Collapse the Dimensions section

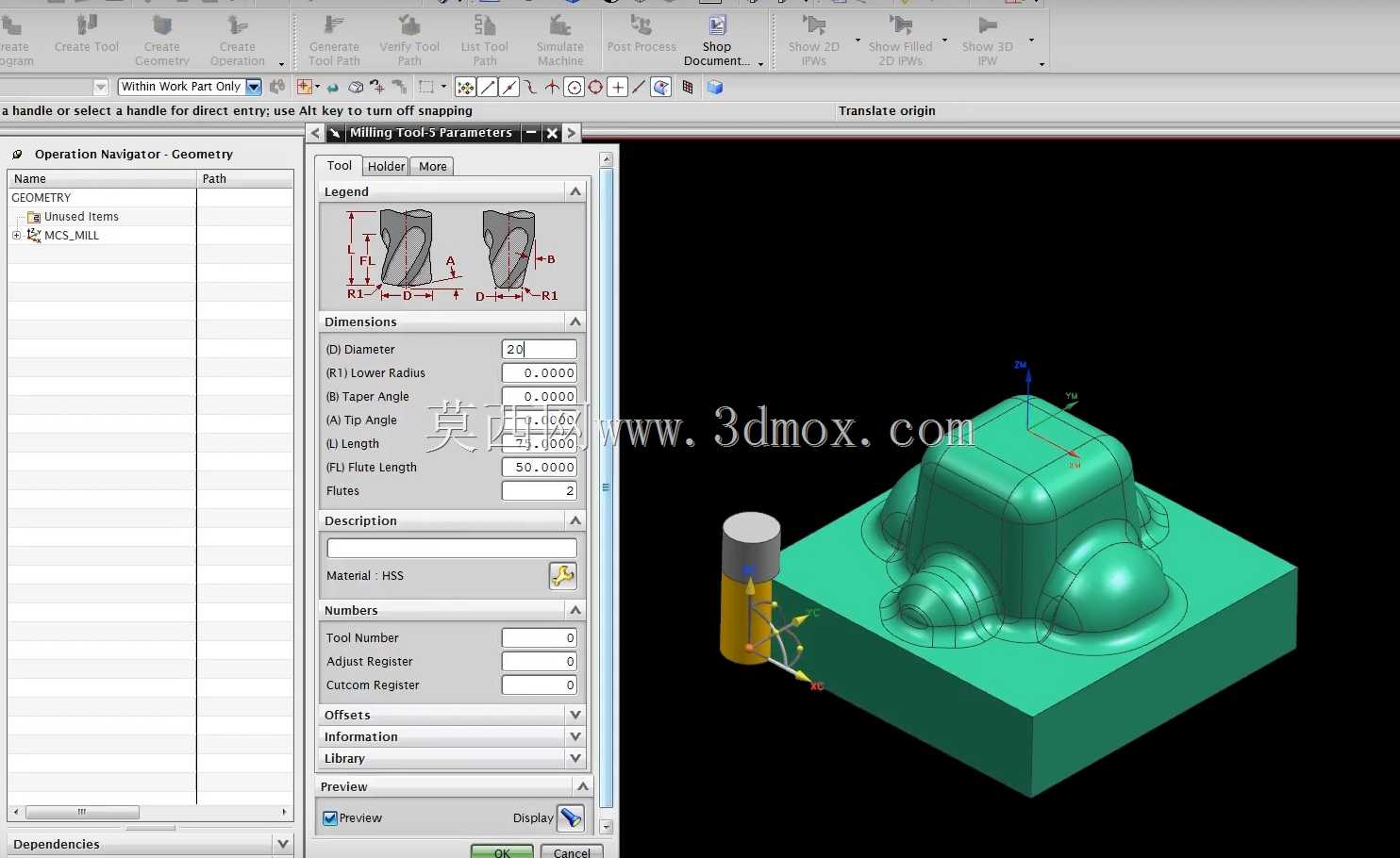pos(575,322)
